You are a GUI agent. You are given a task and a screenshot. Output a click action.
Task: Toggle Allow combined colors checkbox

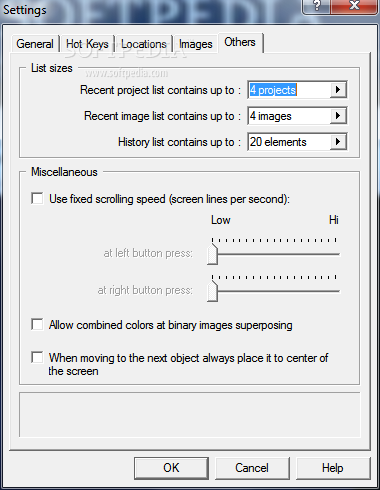pos(37,324)
